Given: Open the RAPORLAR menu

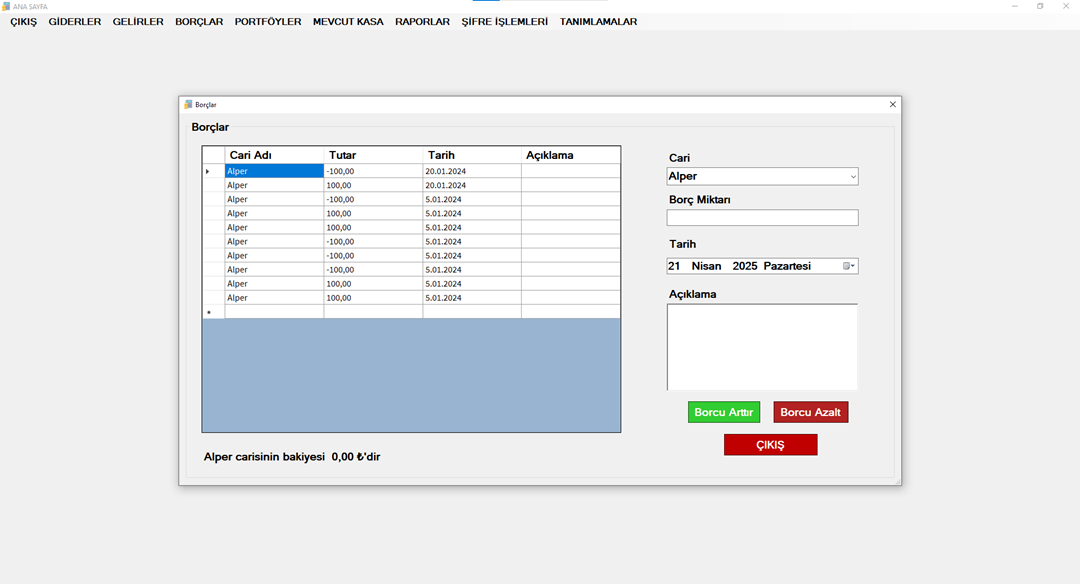Looking at the screenshot, I should (422, 21).
